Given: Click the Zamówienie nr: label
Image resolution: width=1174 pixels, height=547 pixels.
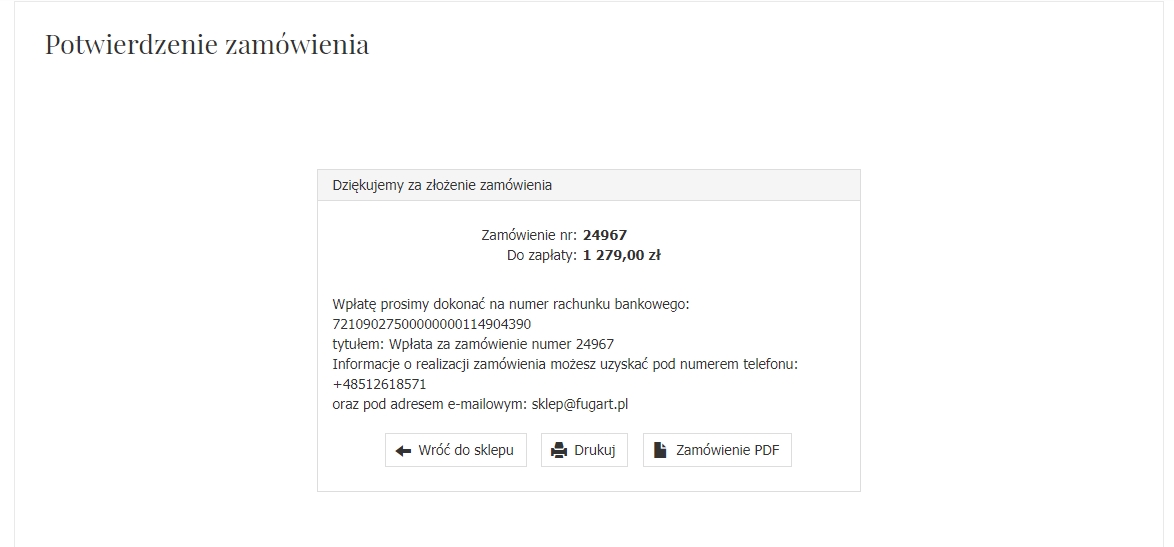Looking at the screenshot, I should point(529,236).
